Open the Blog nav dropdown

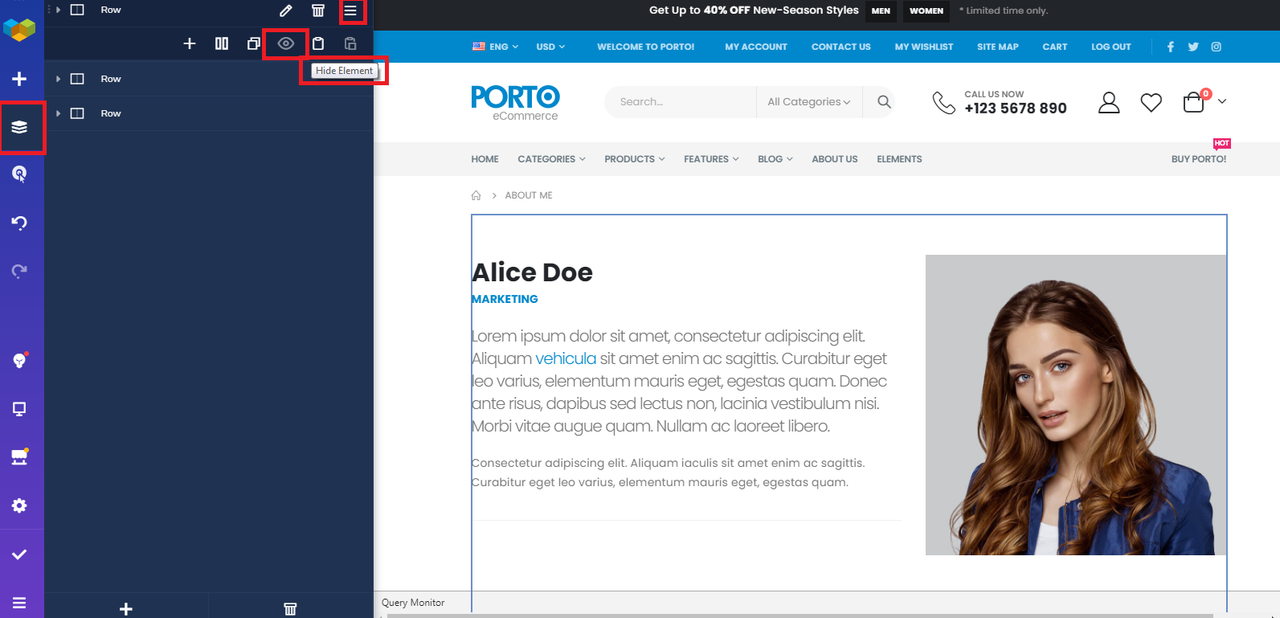[x=775, y=159]
